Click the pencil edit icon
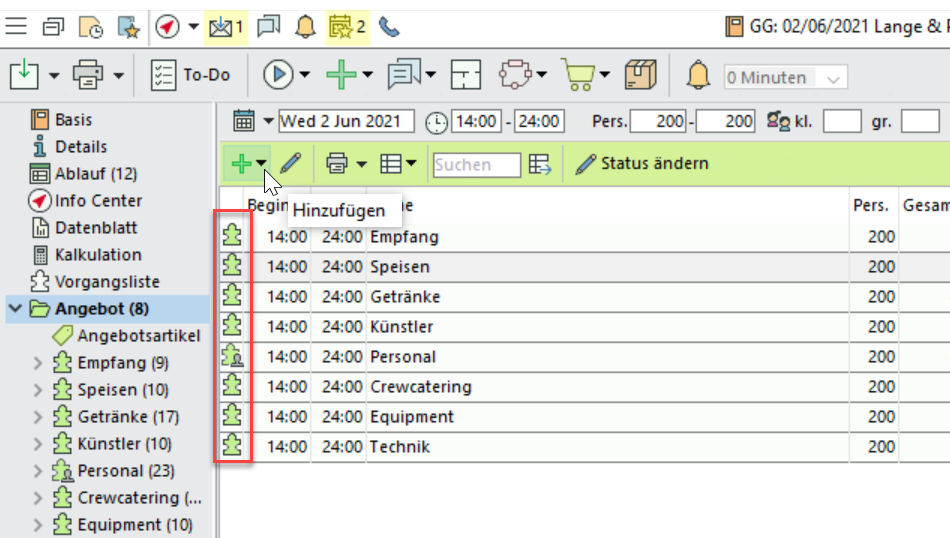Viewport: 950px width, 538px height. (x=290, y=163)
